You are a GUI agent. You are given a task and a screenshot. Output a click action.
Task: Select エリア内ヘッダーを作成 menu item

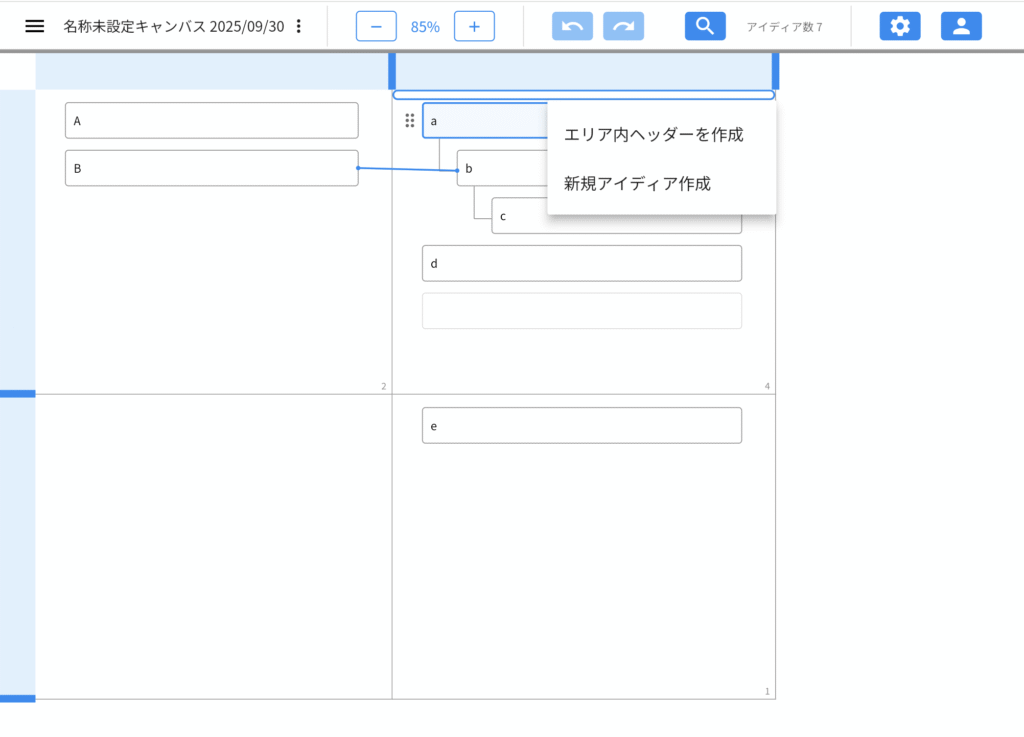pyautogui.click(x=654, y=134)
